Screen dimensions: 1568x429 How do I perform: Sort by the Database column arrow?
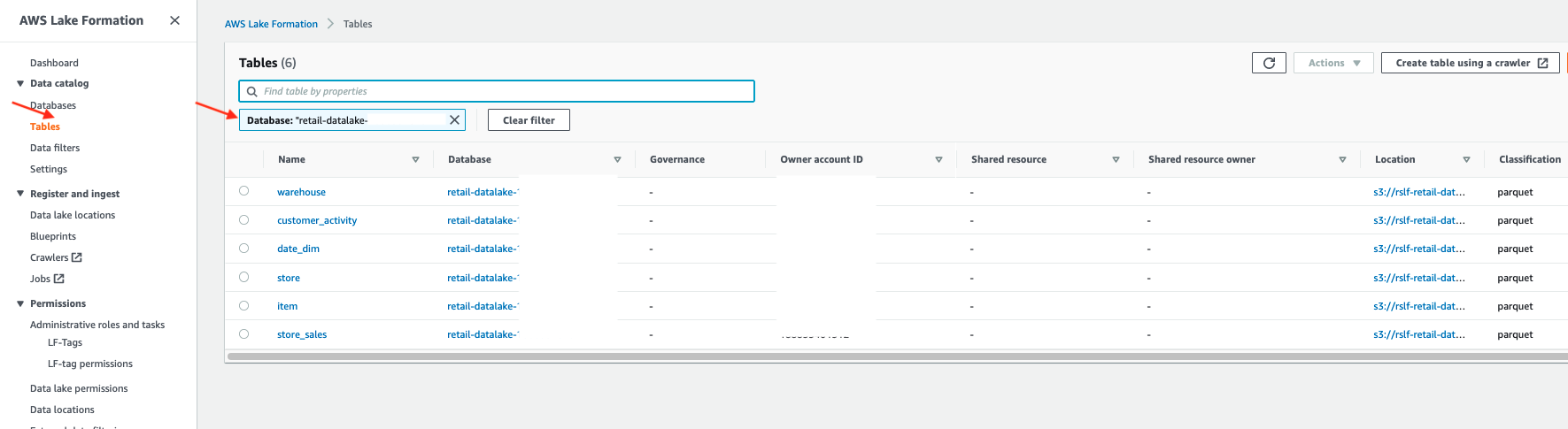pos(617,160)
